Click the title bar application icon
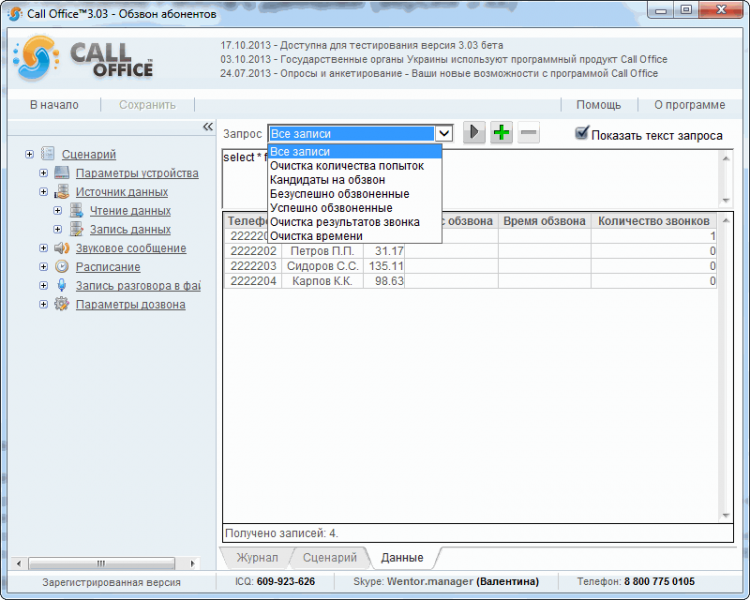 (15, 13)
